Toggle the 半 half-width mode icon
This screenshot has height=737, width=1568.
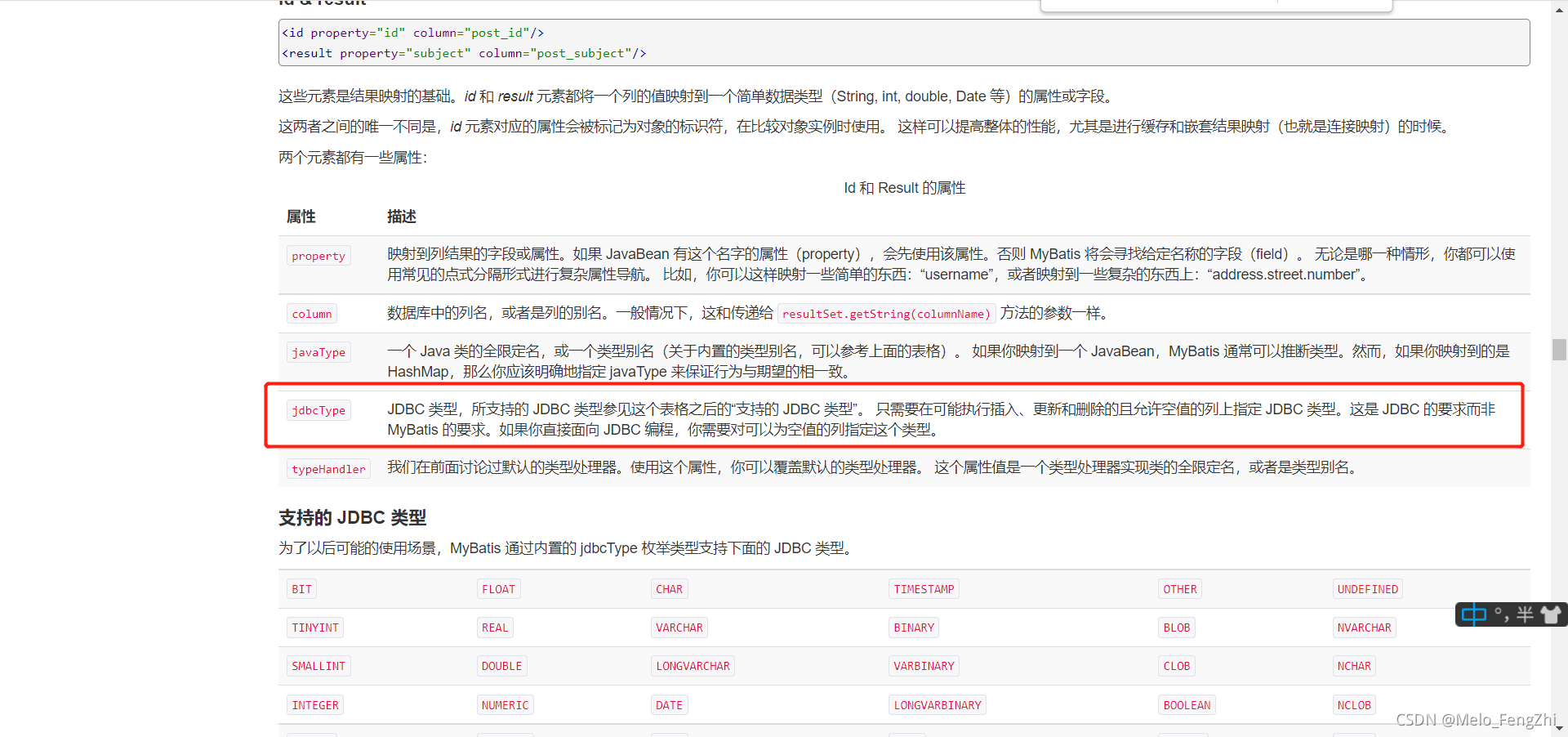pos(1525,614)
